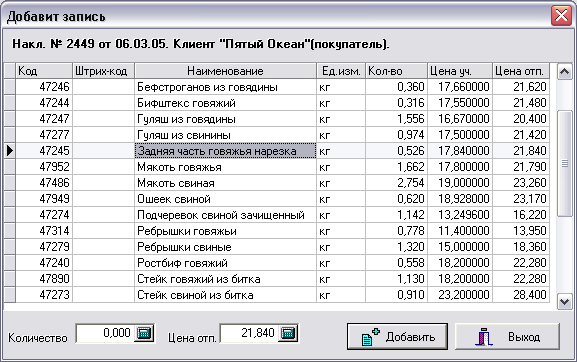Focus the Цена отп. input field

249,333
